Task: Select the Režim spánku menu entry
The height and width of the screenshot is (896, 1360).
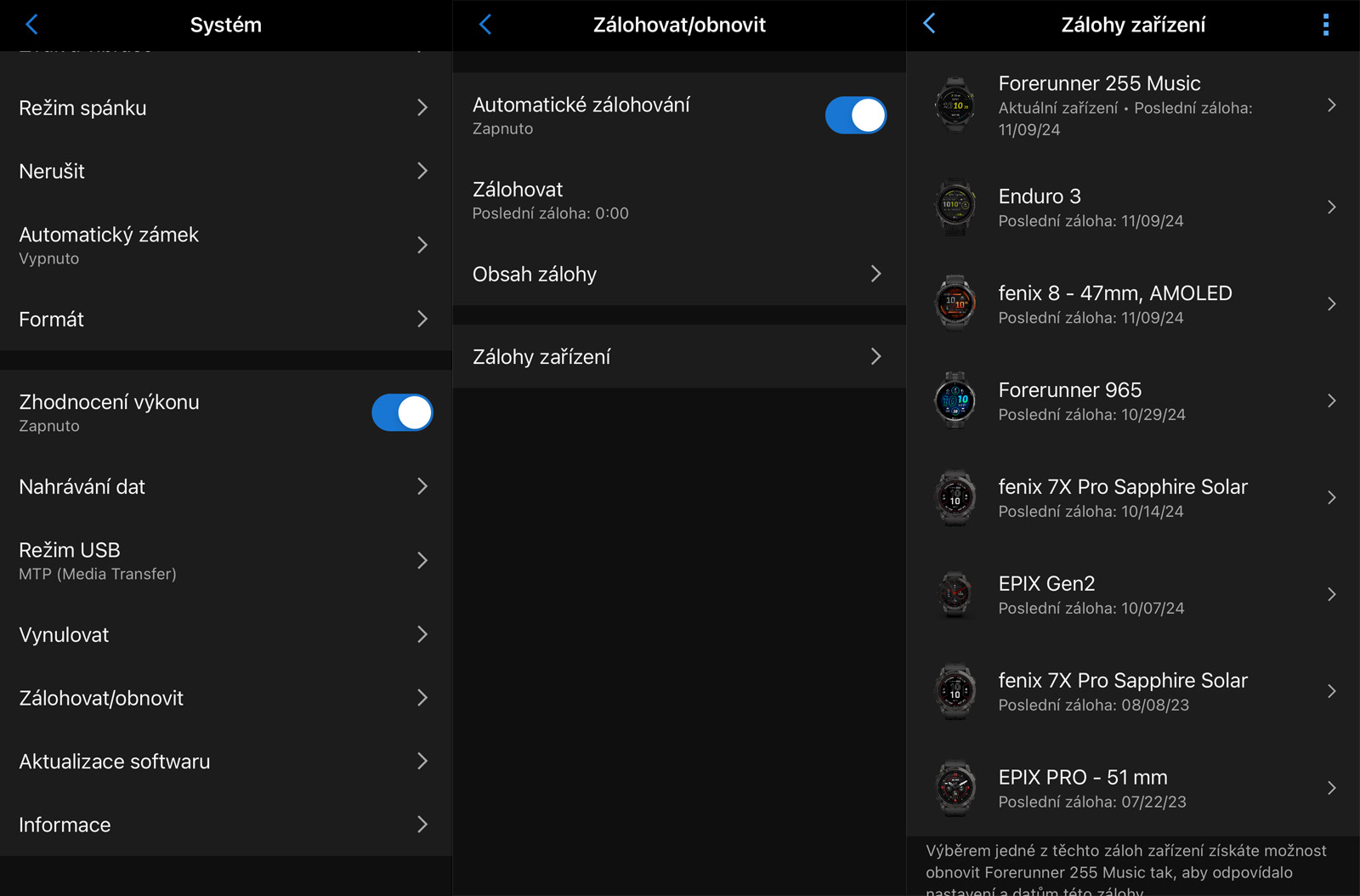Action: (226, 107)
